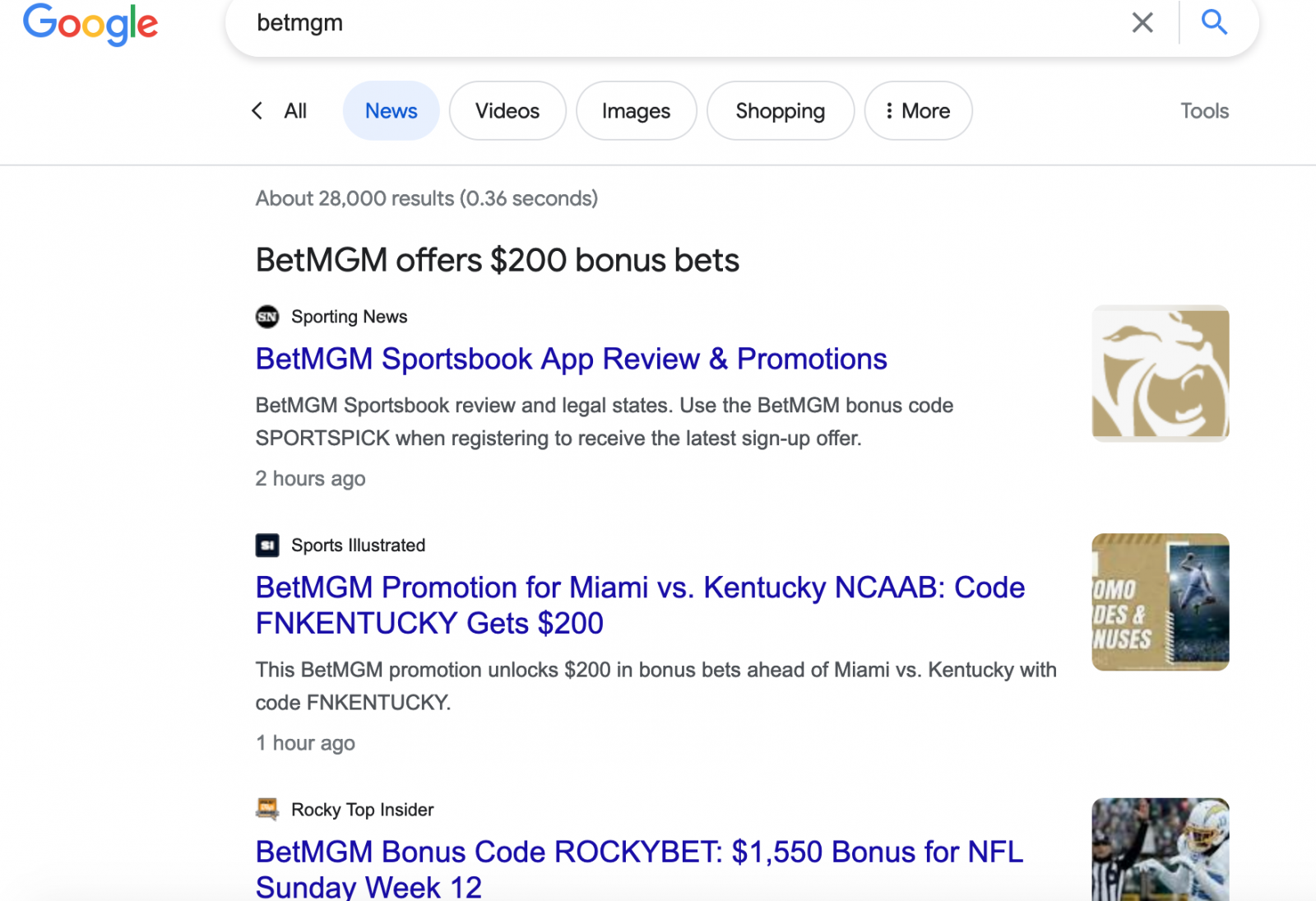Click the About 28,000 results text

pyautogui.click(x=427, y=198)
